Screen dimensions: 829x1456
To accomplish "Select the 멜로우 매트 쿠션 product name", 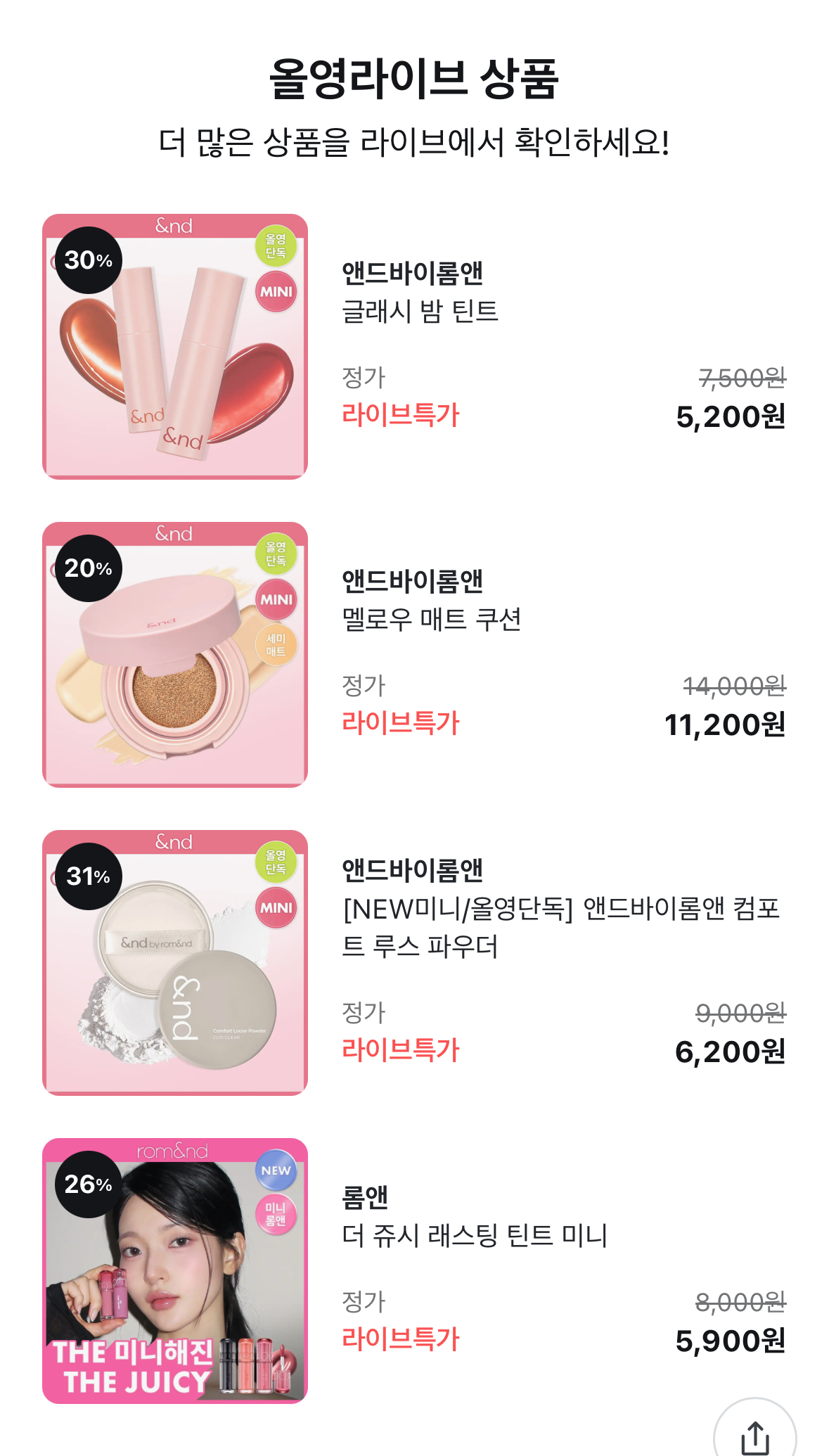I will tap(431, 619).
